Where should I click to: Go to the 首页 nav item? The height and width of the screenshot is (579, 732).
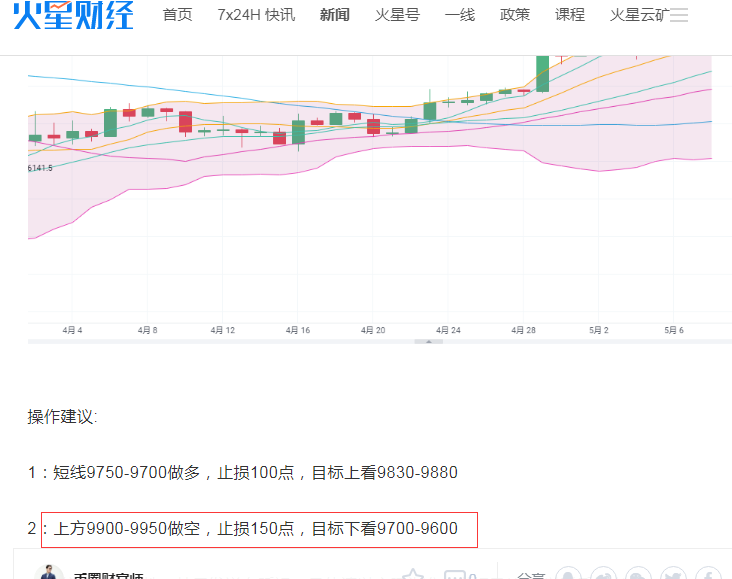[x=177, y=15]
